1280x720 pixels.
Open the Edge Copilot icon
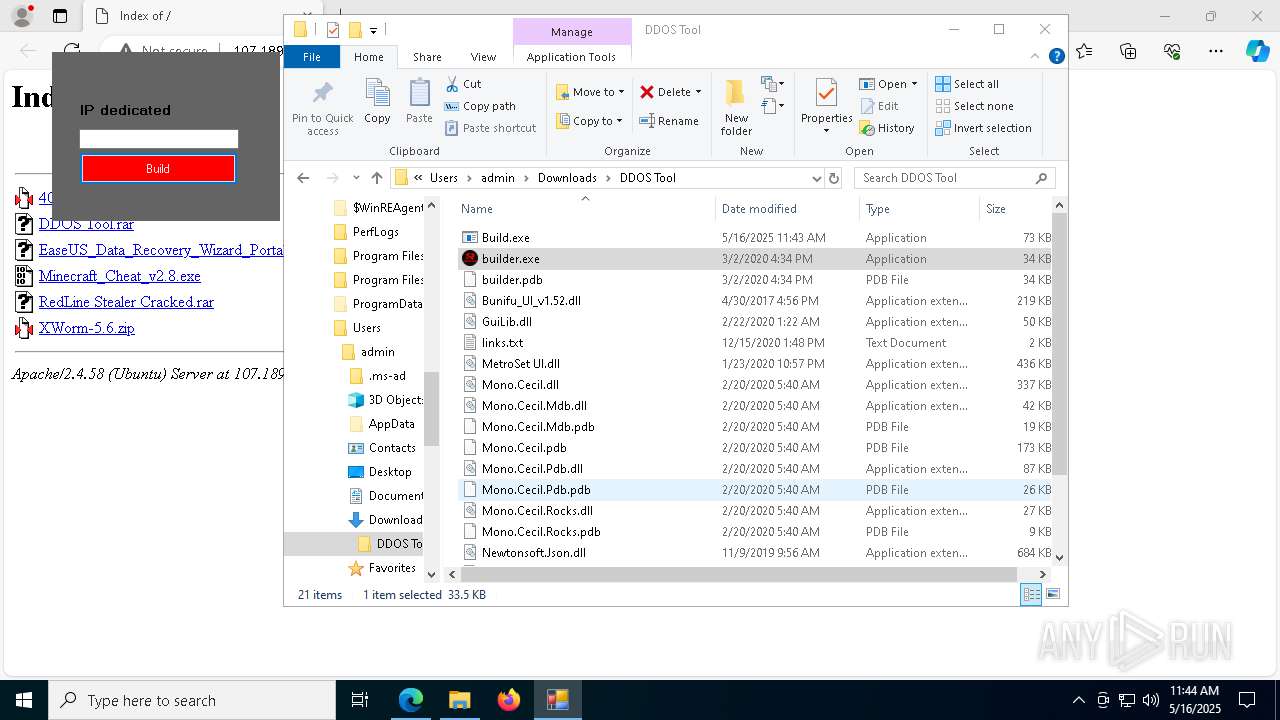[x=1258, y=51]
